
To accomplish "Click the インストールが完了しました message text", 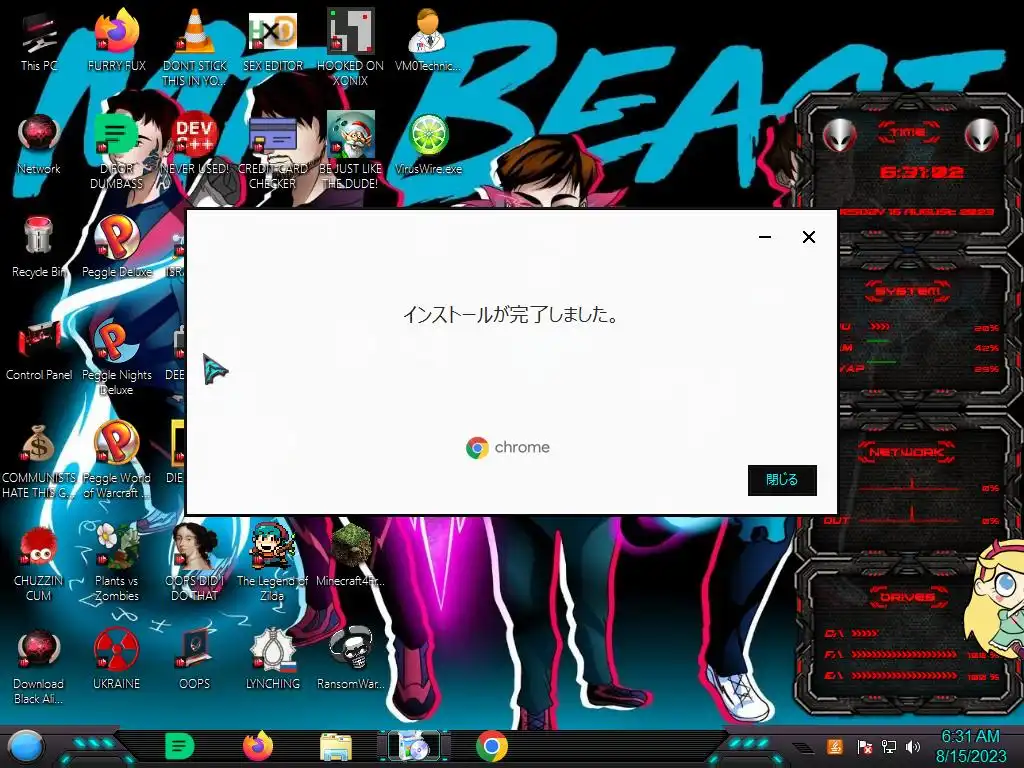I will click(x=511, y=315).
